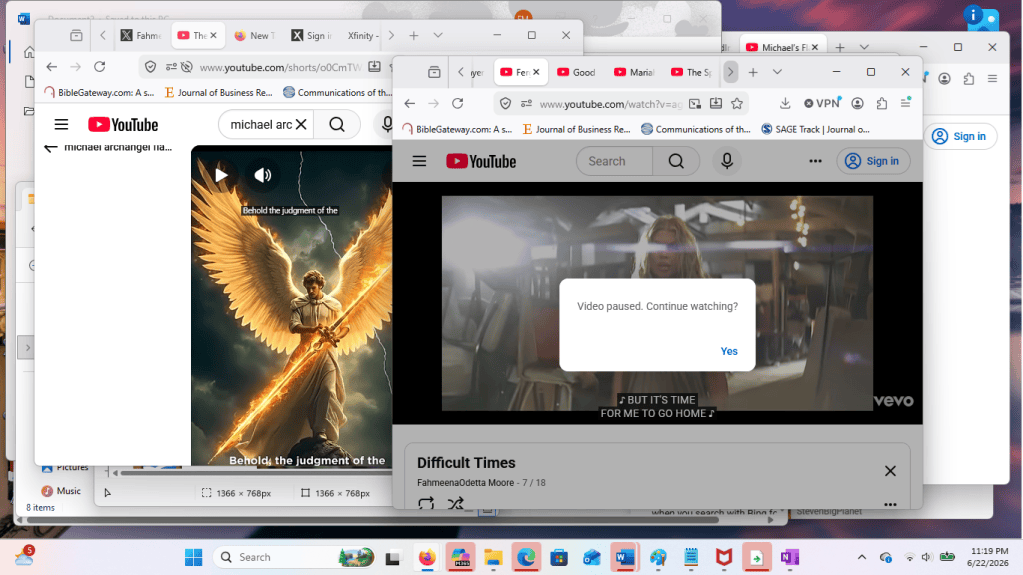Image resolution: width=1023 pixels, height=575 pixels.
Task: Open playlist more options menu
Action: (x=890, y=504)
